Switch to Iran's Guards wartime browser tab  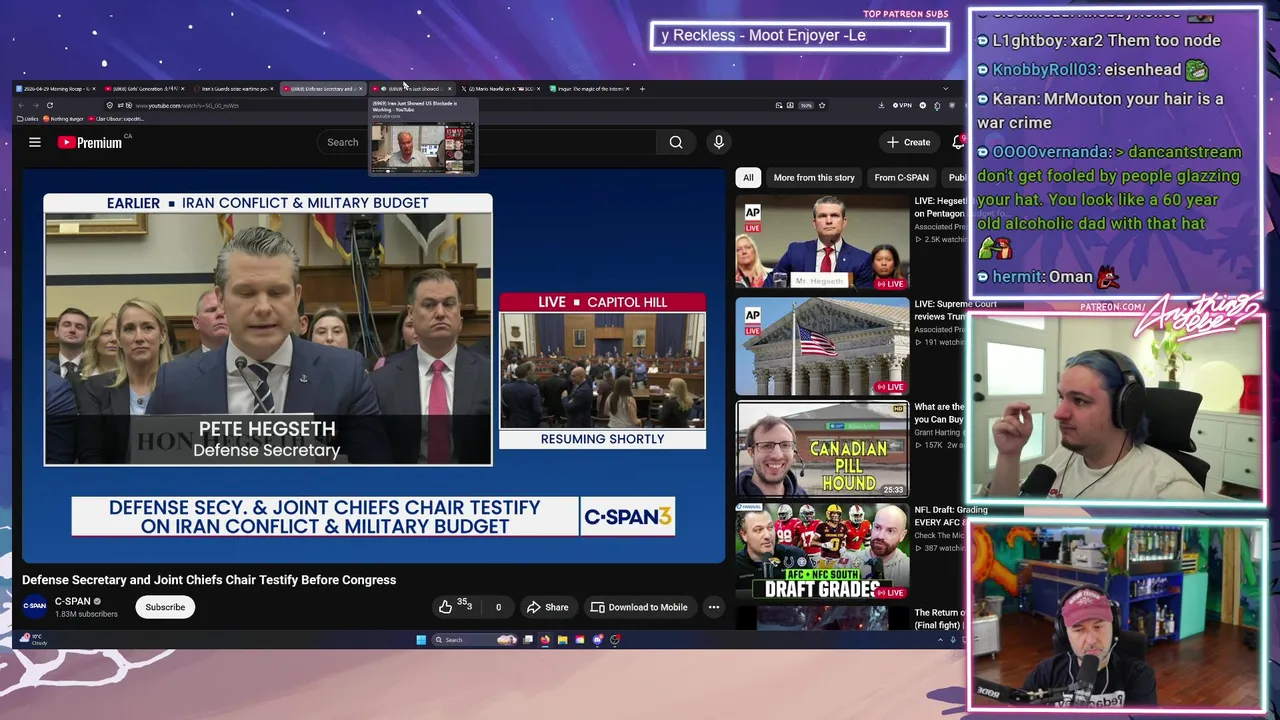232,89
